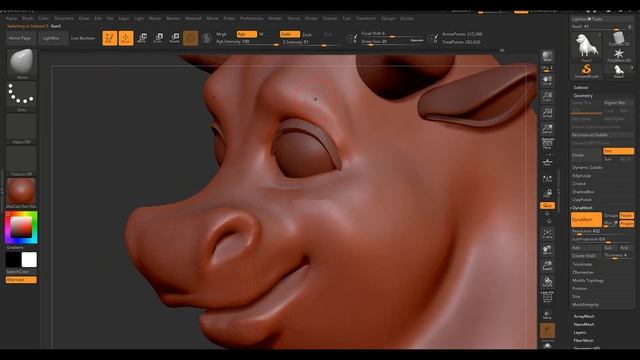Viewport: 640px width, 360px height.
Task: Click the Reconstruct Subdiv button
Action: (602, 135)
